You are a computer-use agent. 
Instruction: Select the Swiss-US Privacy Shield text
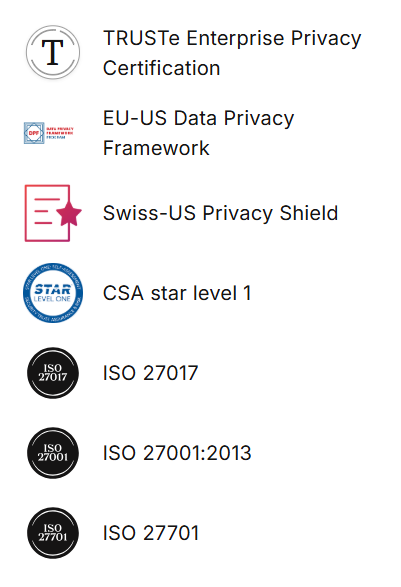(221, 213)
